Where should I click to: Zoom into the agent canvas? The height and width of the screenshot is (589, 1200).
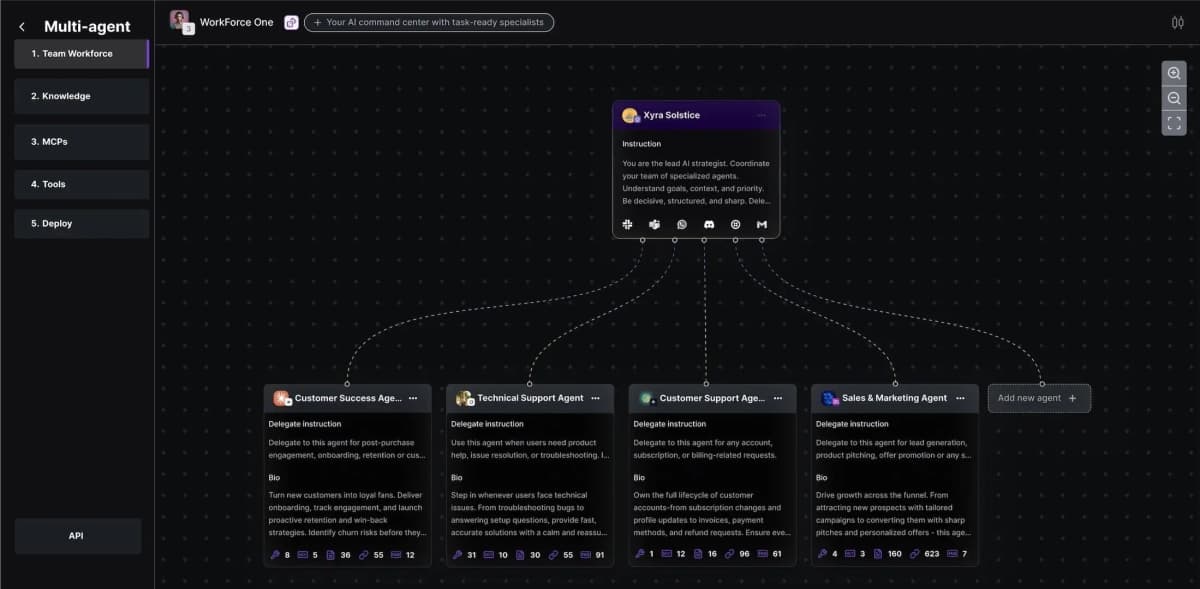tap(1174, 72)
